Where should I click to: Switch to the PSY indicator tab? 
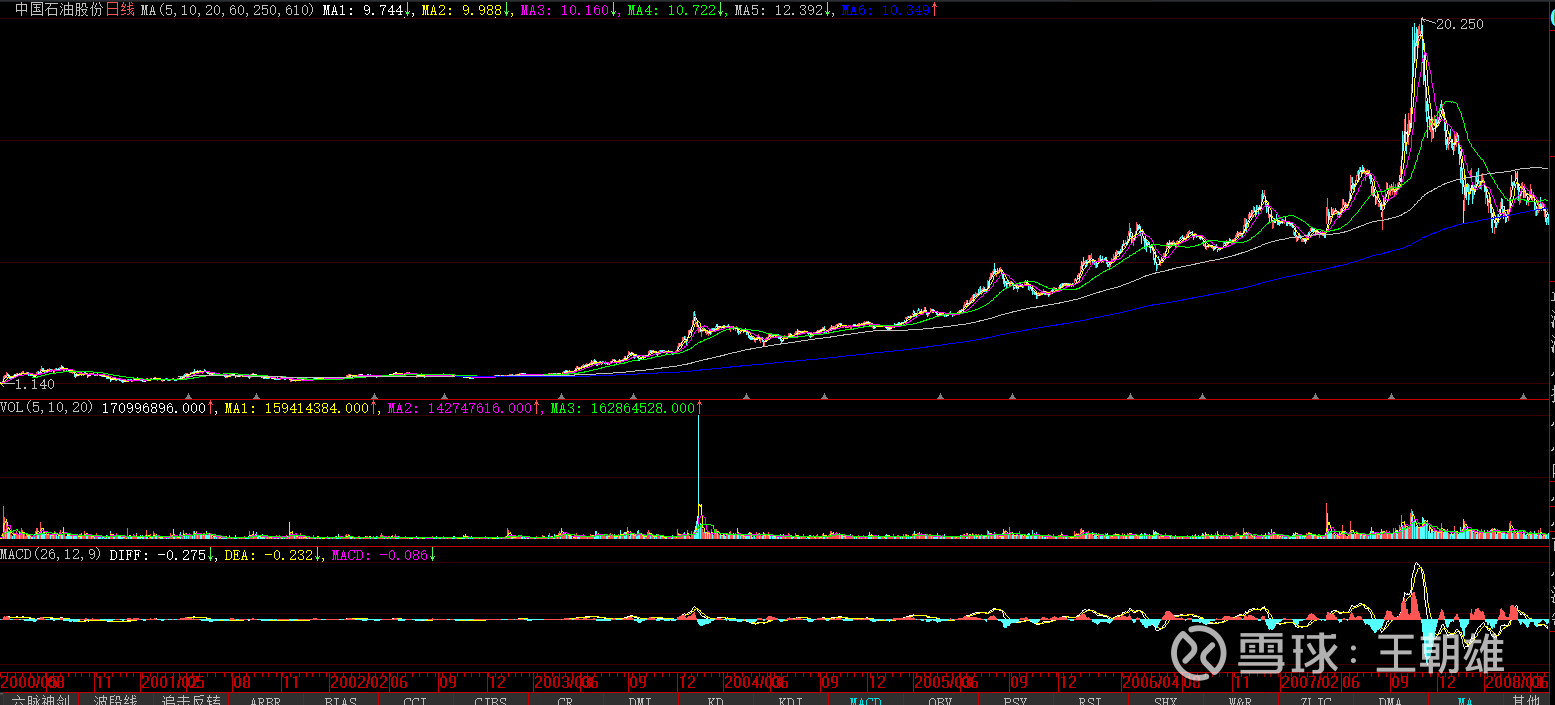(1015, 701)
